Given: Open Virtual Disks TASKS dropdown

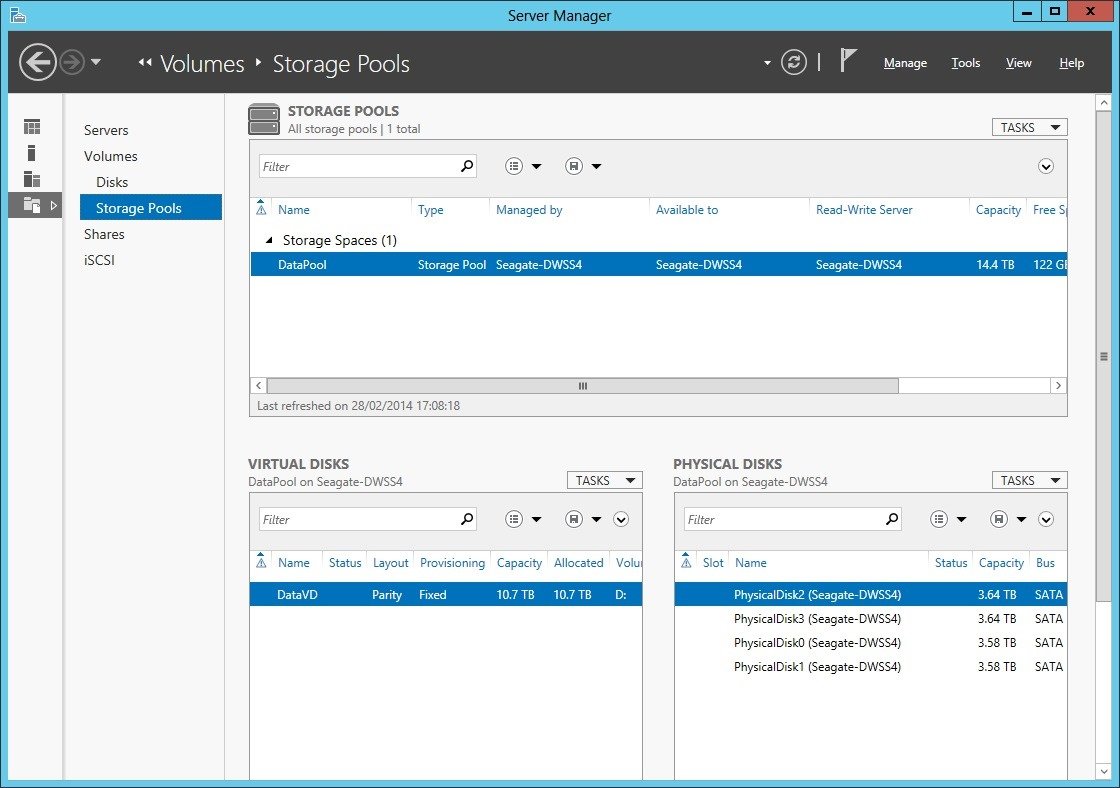Looking at the screenshot, I should (604, 480).
